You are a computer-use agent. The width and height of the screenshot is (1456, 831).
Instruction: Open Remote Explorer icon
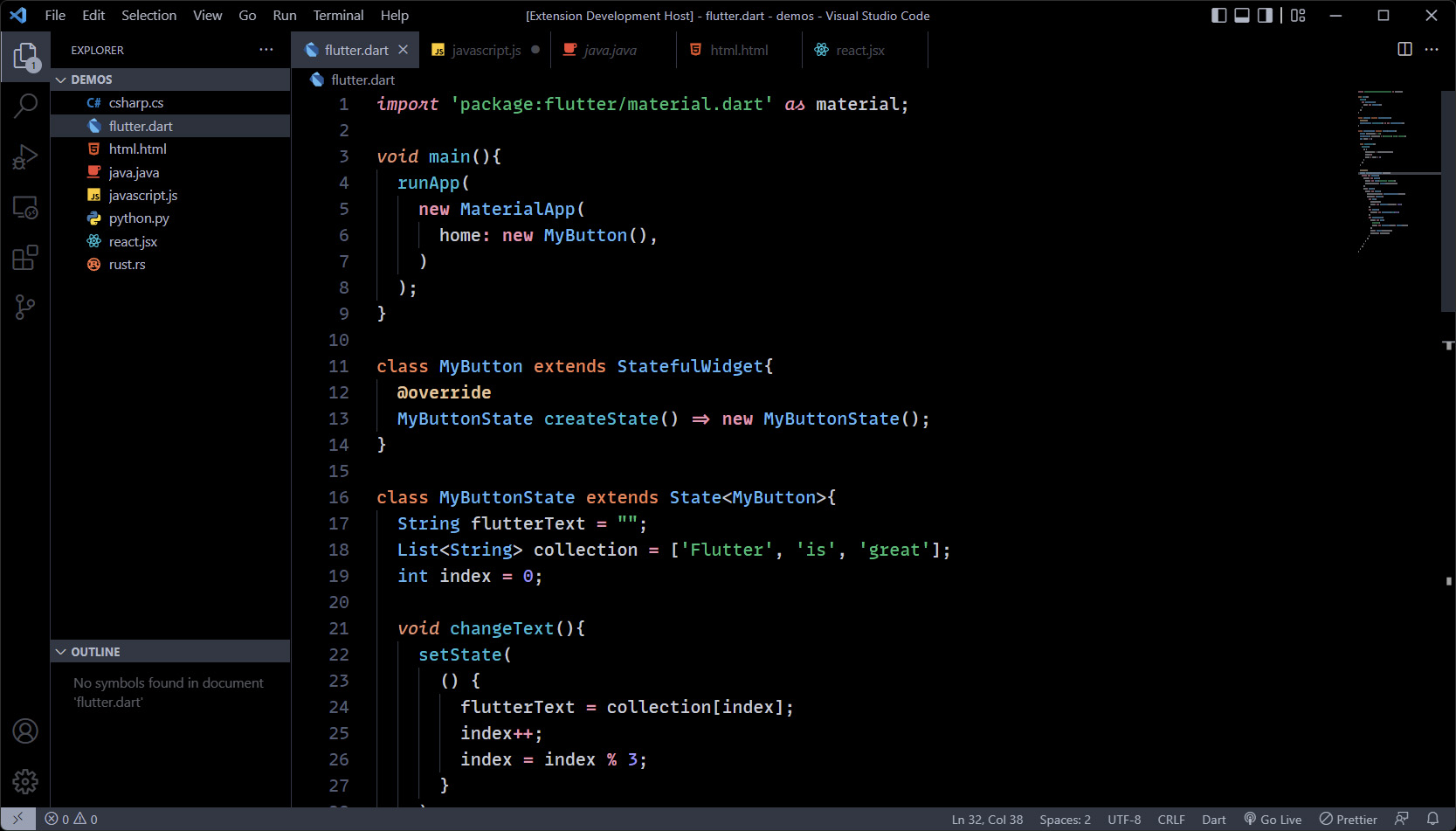[25, 207]
